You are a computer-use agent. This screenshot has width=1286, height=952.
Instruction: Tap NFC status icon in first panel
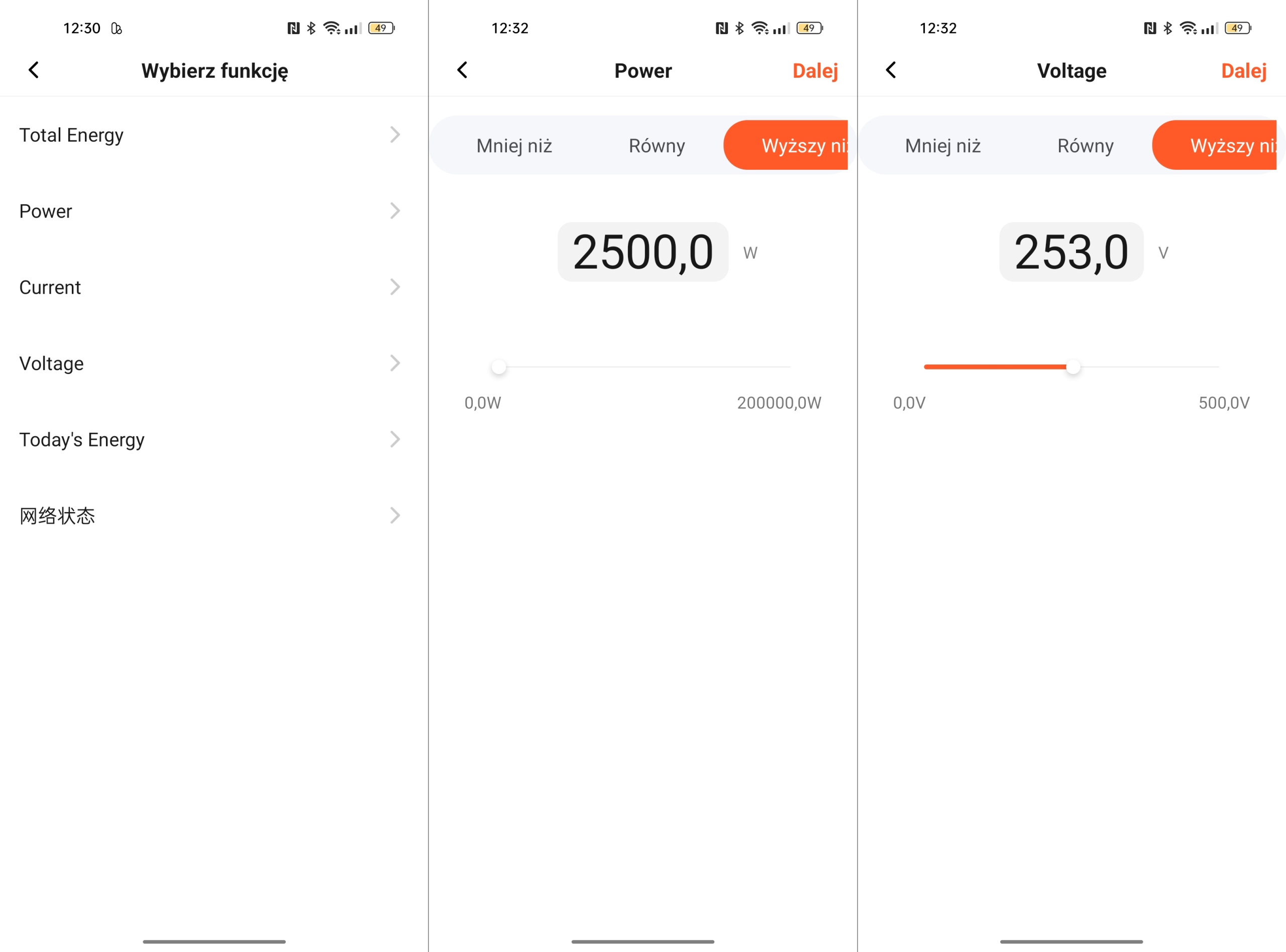pos(293,28)
